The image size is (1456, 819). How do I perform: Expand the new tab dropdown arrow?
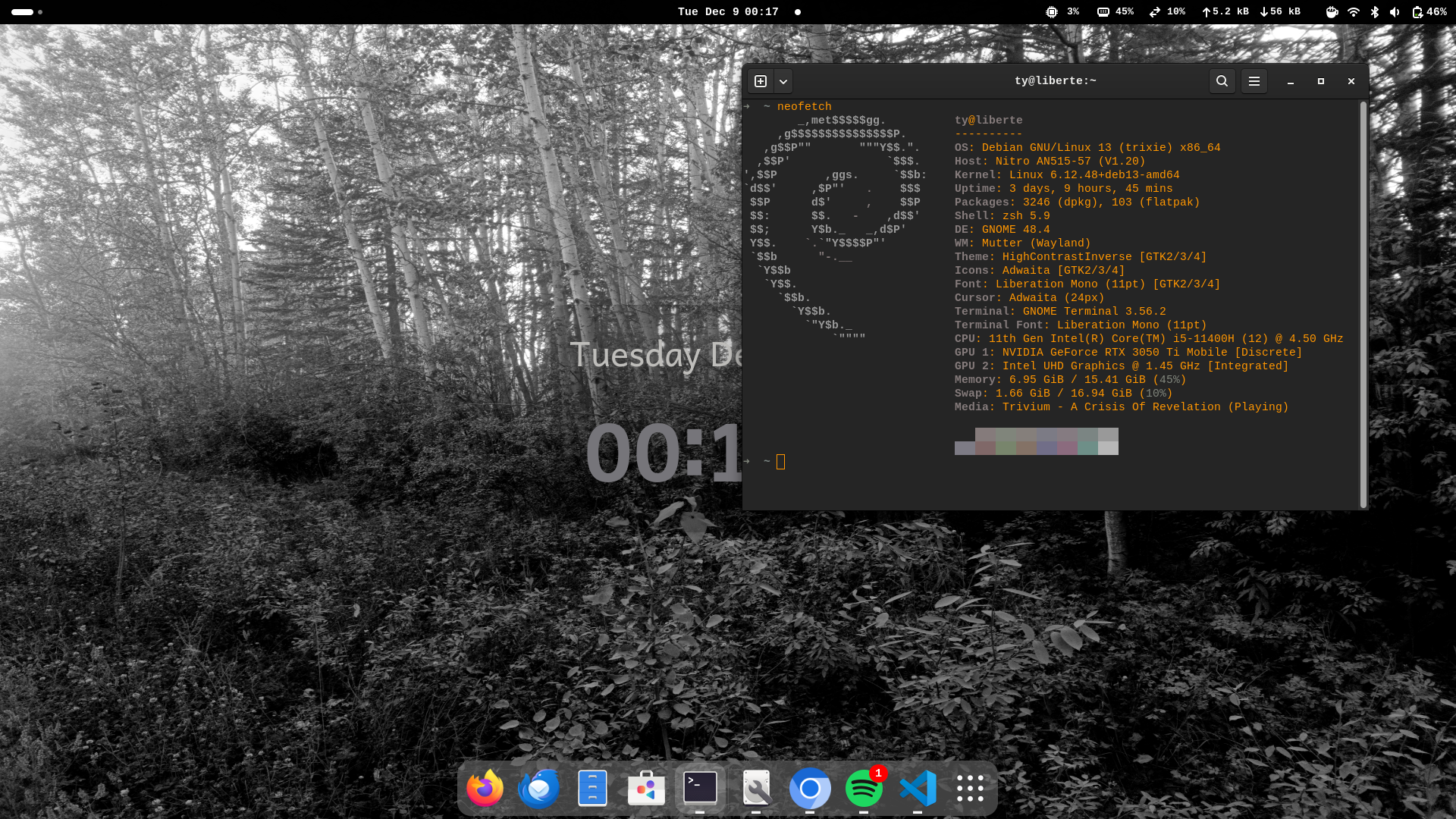pyautogui.click(x=783, y=81)
